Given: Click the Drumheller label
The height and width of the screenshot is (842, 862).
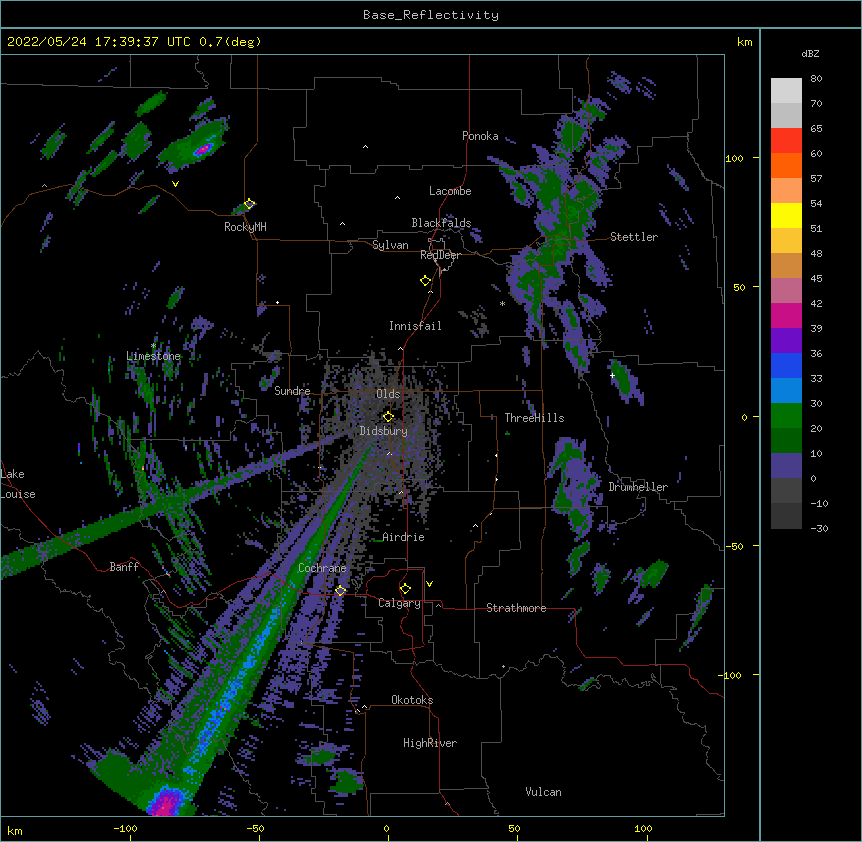Looking at the screenshot, I should tap(638, 487).
